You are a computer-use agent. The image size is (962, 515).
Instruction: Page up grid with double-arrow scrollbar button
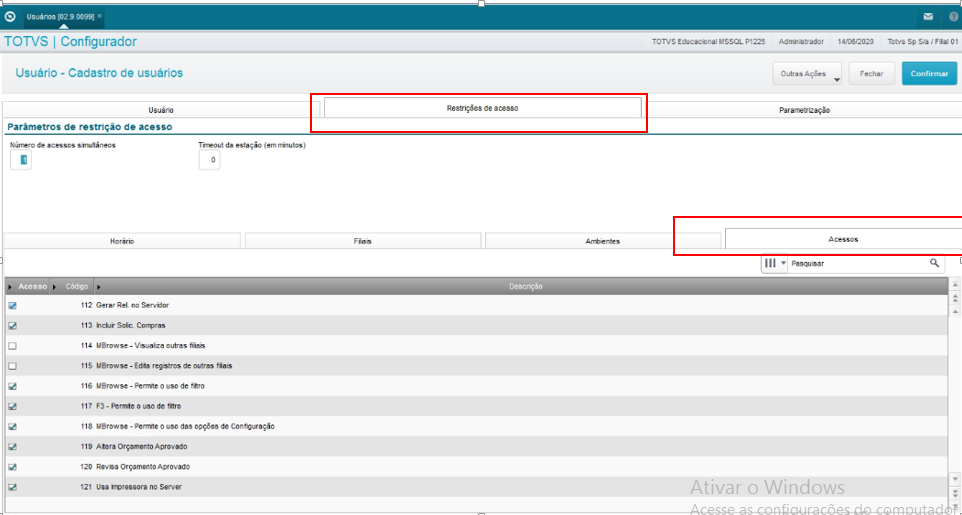(x=954, y=298)
